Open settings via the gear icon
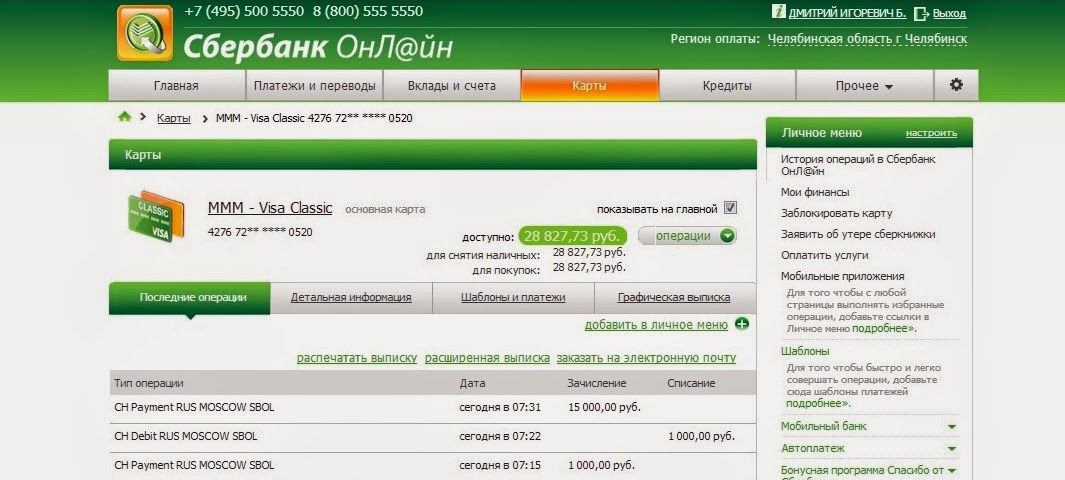 [x=956, y=86]
